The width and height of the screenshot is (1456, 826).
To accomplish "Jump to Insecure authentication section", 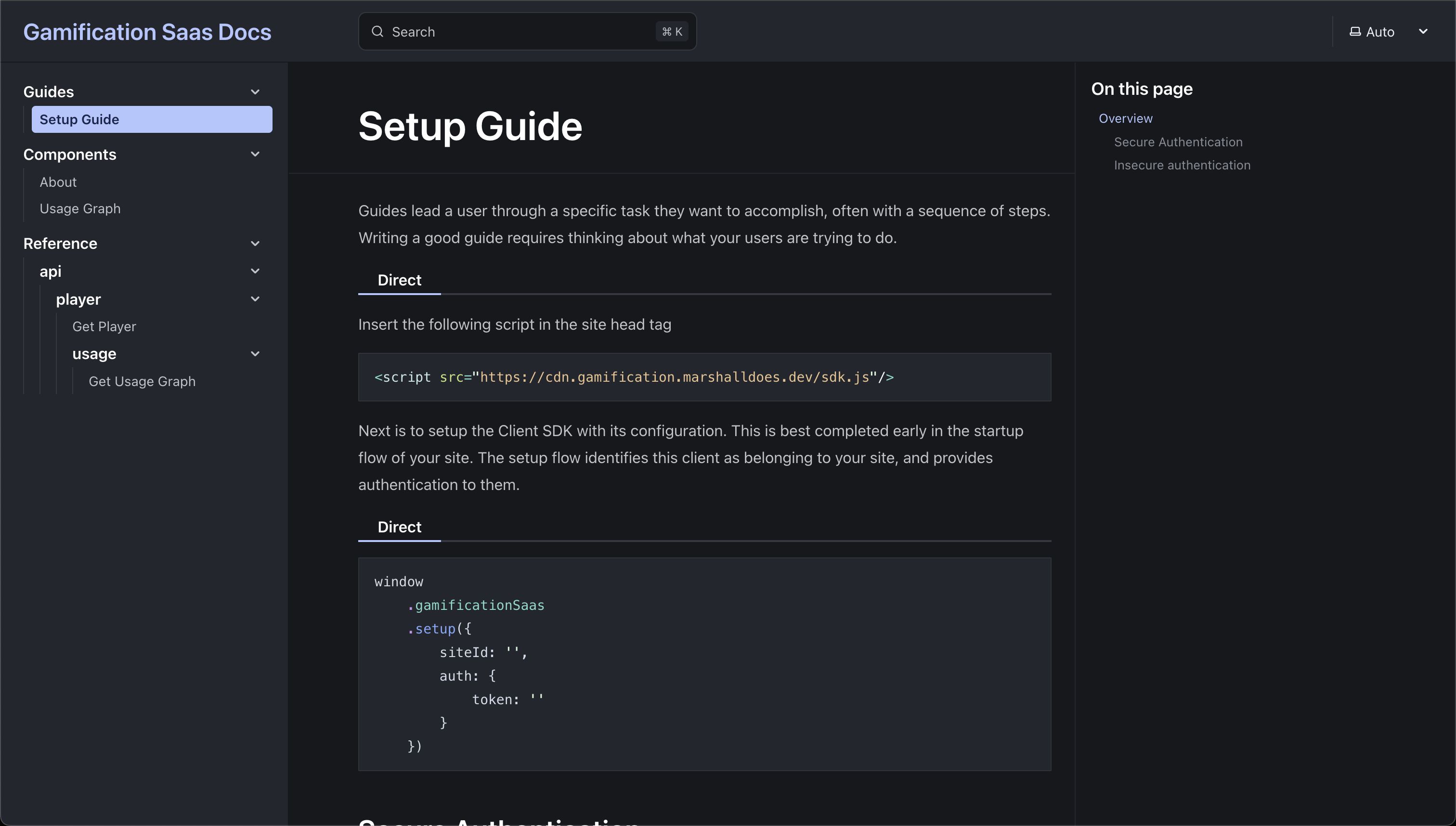I will coord(1182,165).
